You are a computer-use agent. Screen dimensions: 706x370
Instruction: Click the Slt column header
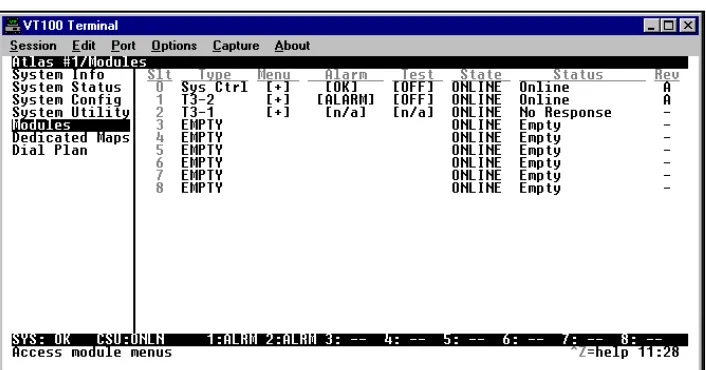point(159,75)
